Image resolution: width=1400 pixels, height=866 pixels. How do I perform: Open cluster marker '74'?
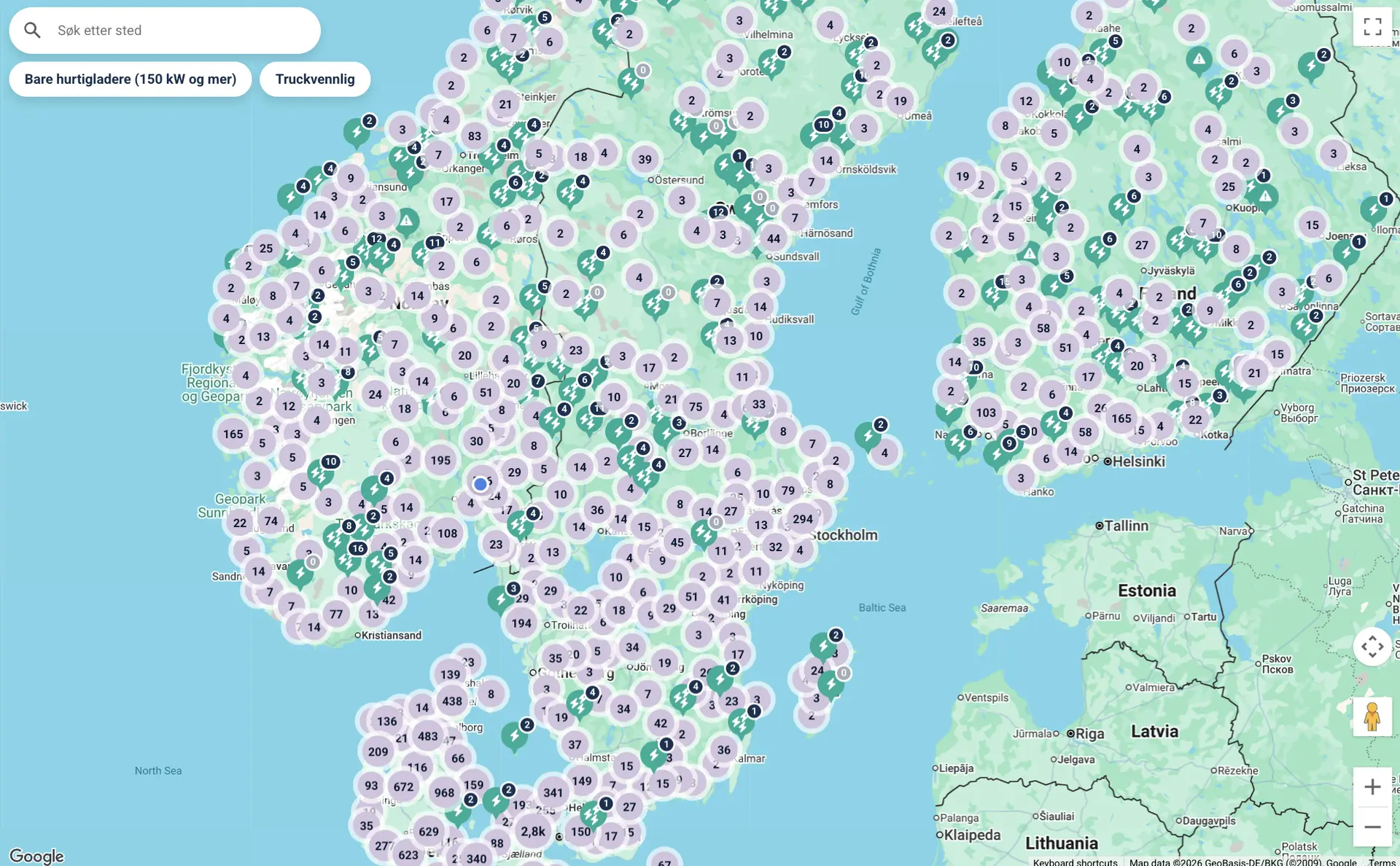[x=271, y=520]
